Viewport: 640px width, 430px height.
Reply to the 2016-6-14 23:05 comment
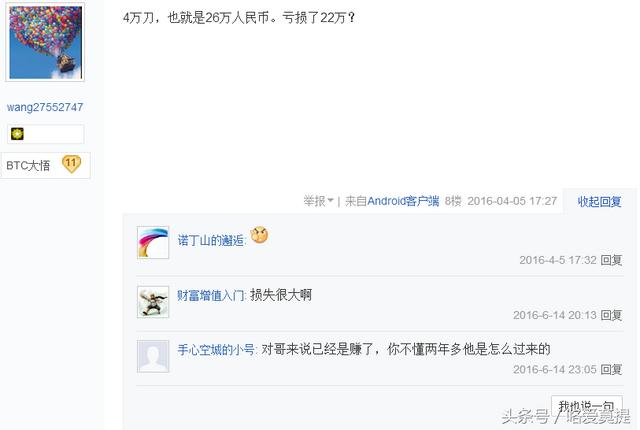611,369
